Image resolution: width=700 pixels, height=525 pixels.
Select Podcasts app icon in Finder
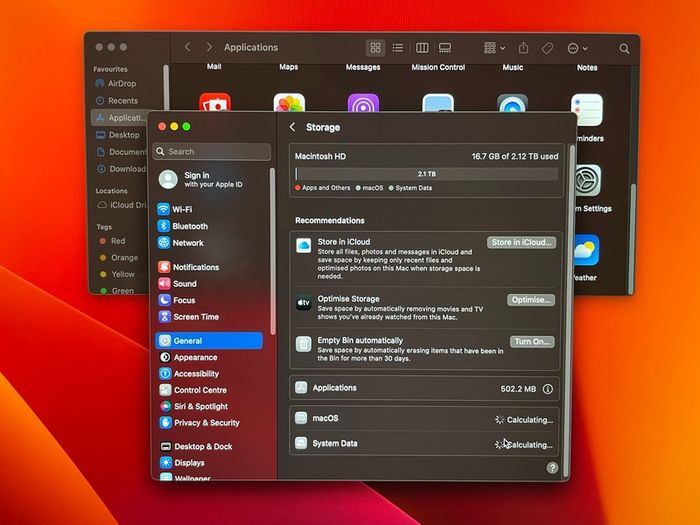pyautogui.click(x=363, y=103)
